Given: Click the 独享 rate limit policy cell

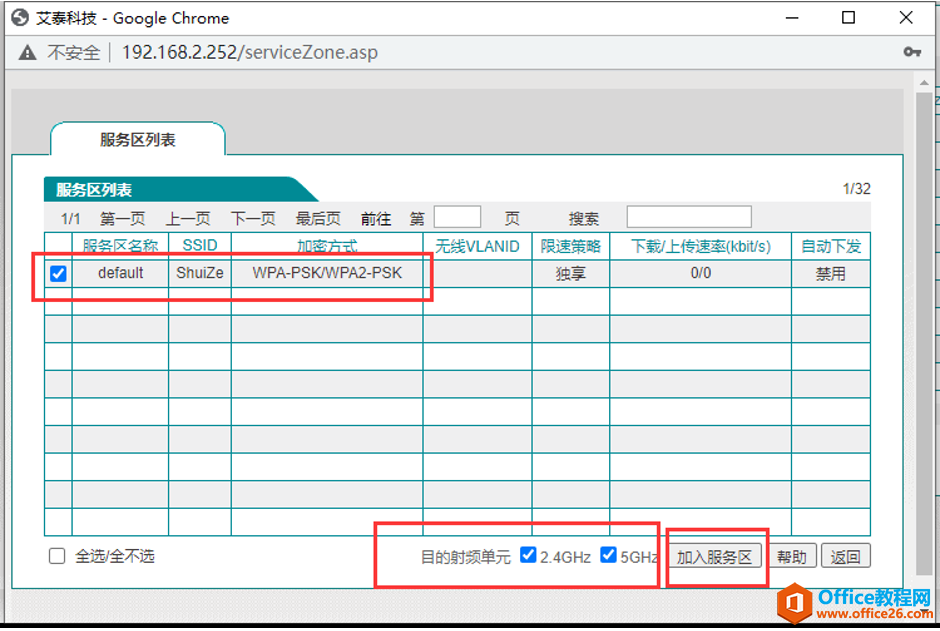Looking at the screenshot, I should 570,273.
